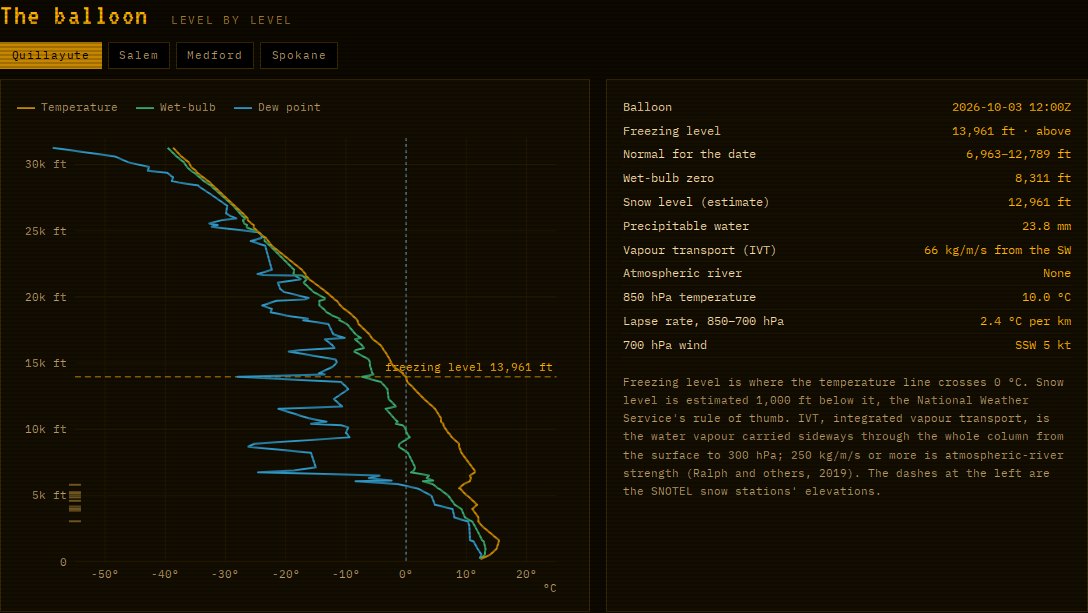Click the lapse rate value 2.4 °C per km
This screenshot has height=613, width=1088.
pyautogui.click(x=1025, y=321)
